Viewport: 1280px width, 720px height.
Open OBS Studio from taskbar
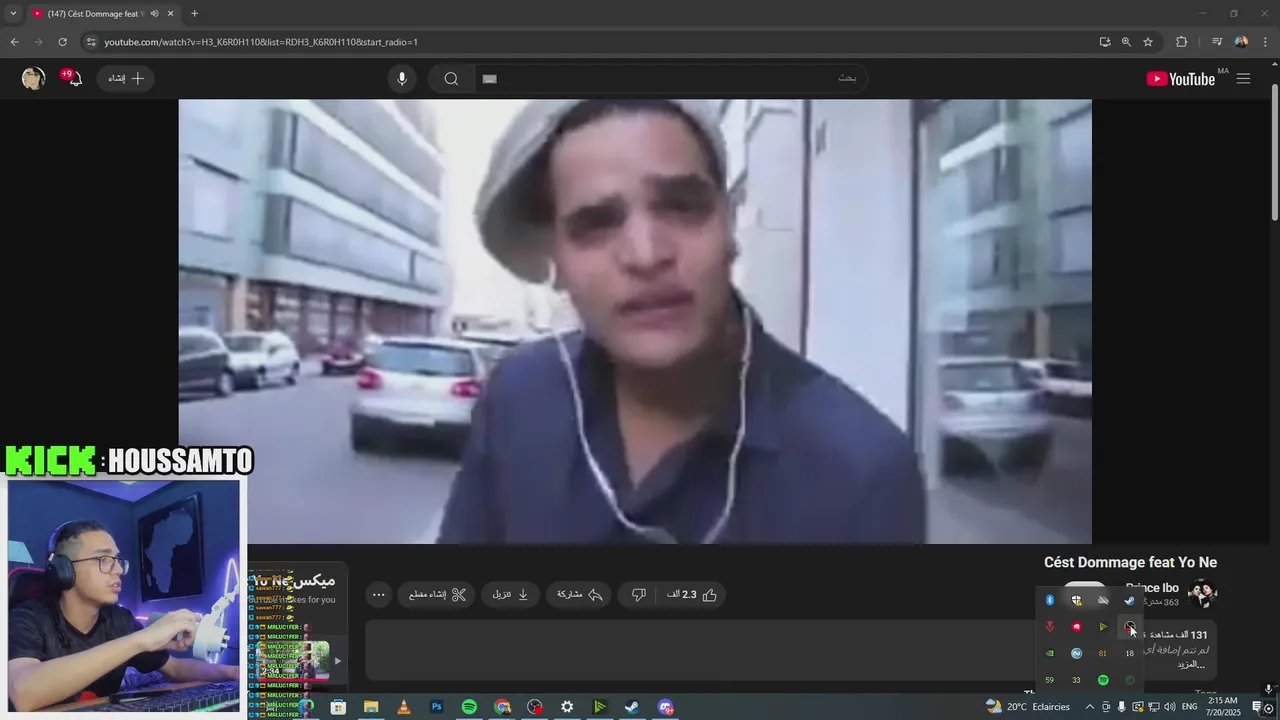click(x=535, y=707)
